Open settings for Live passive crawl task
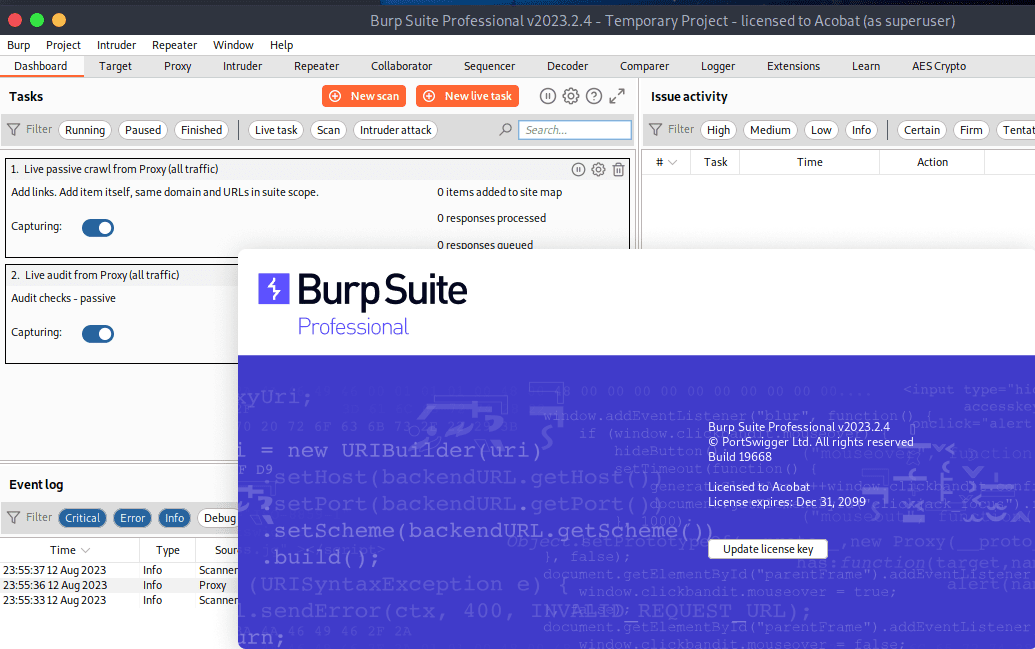 [x=598, y=170]
